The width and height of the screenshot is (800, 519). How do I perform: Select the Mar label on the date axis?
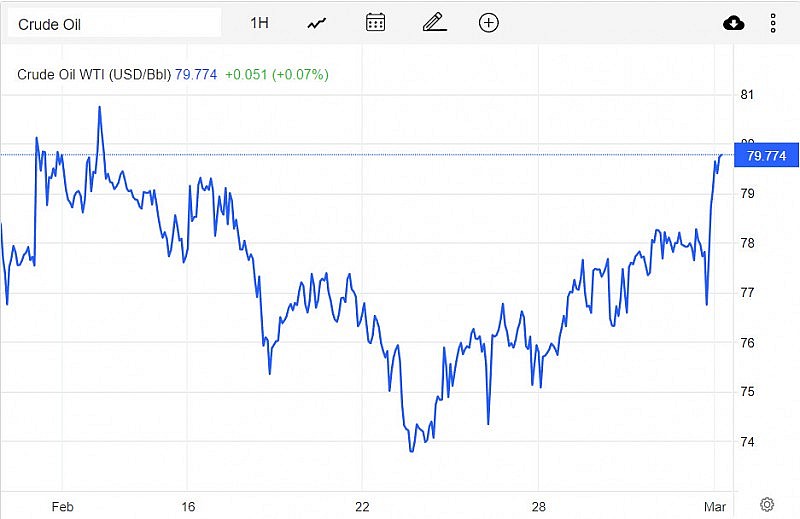click(715, 506)
